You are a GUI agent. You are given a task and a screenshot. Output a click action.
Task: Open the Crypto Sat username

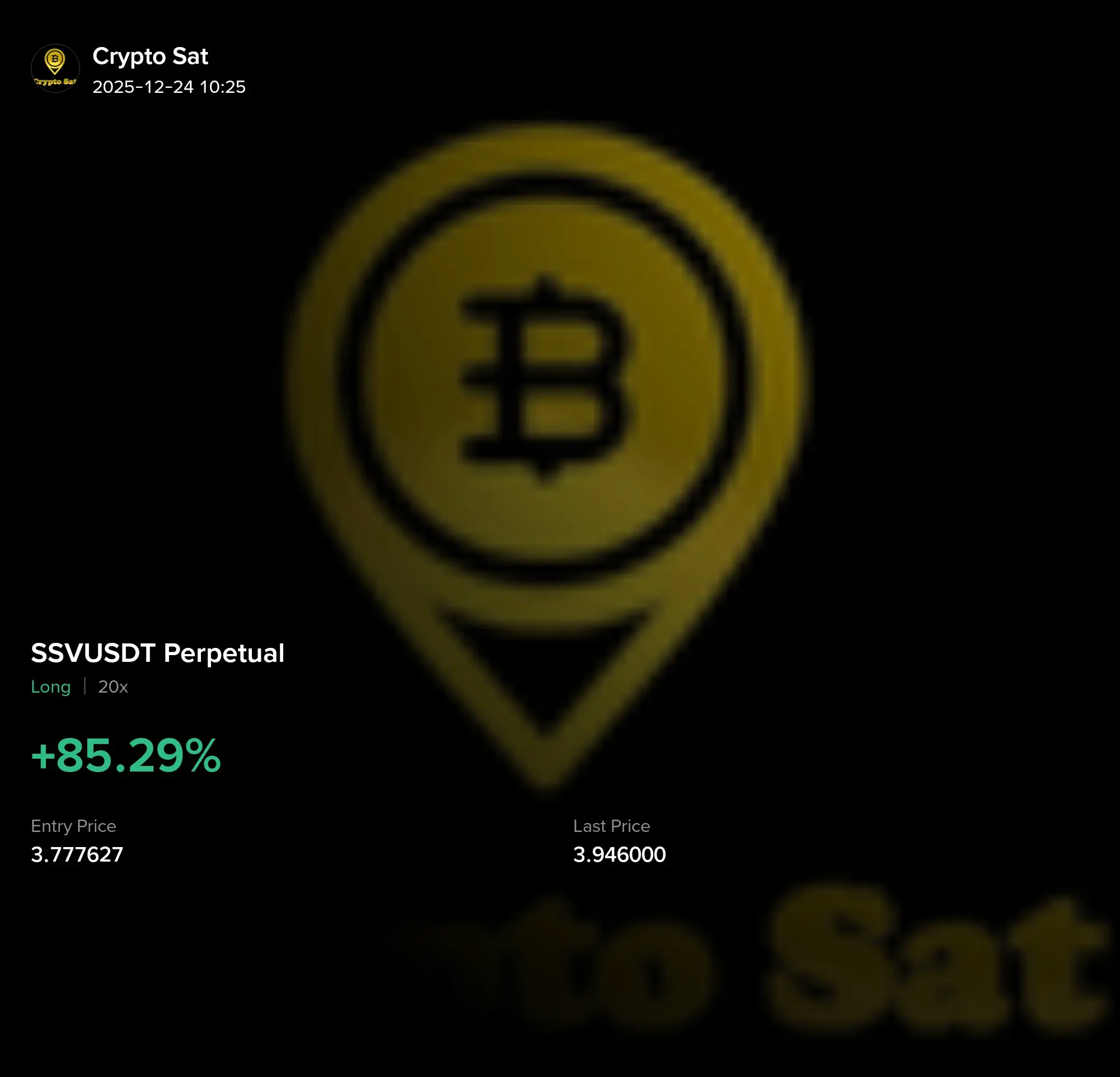coord(151,56)
